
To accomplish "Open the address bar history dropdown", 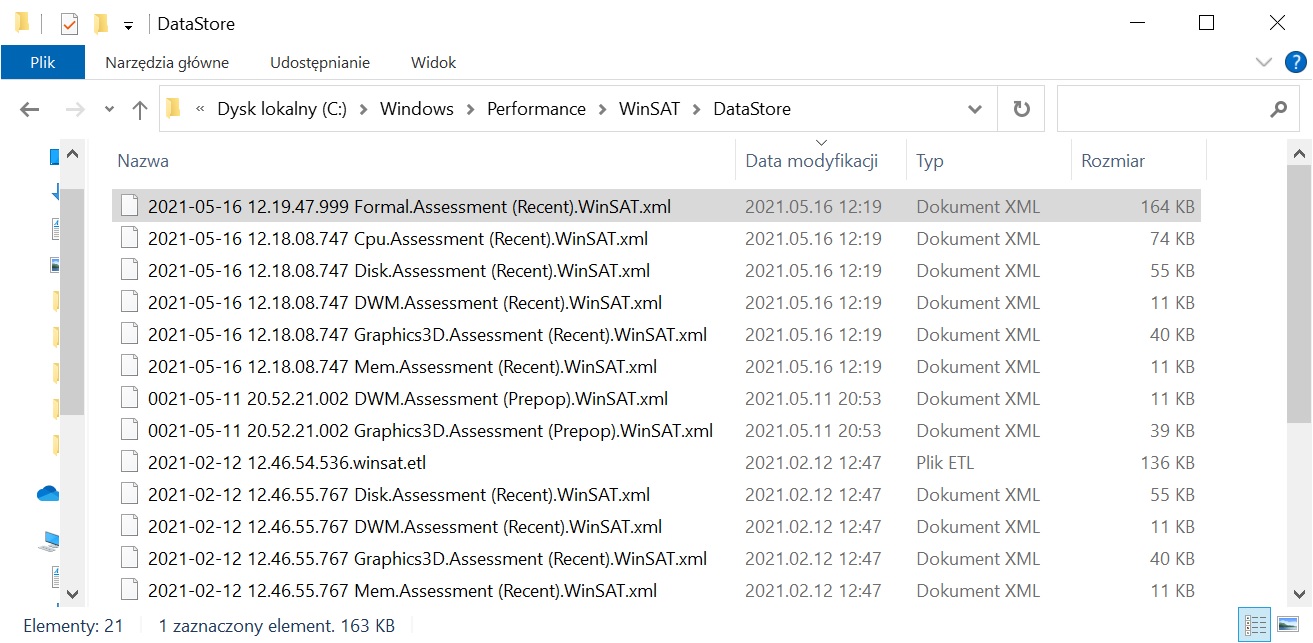I will [x=975, y=109].
